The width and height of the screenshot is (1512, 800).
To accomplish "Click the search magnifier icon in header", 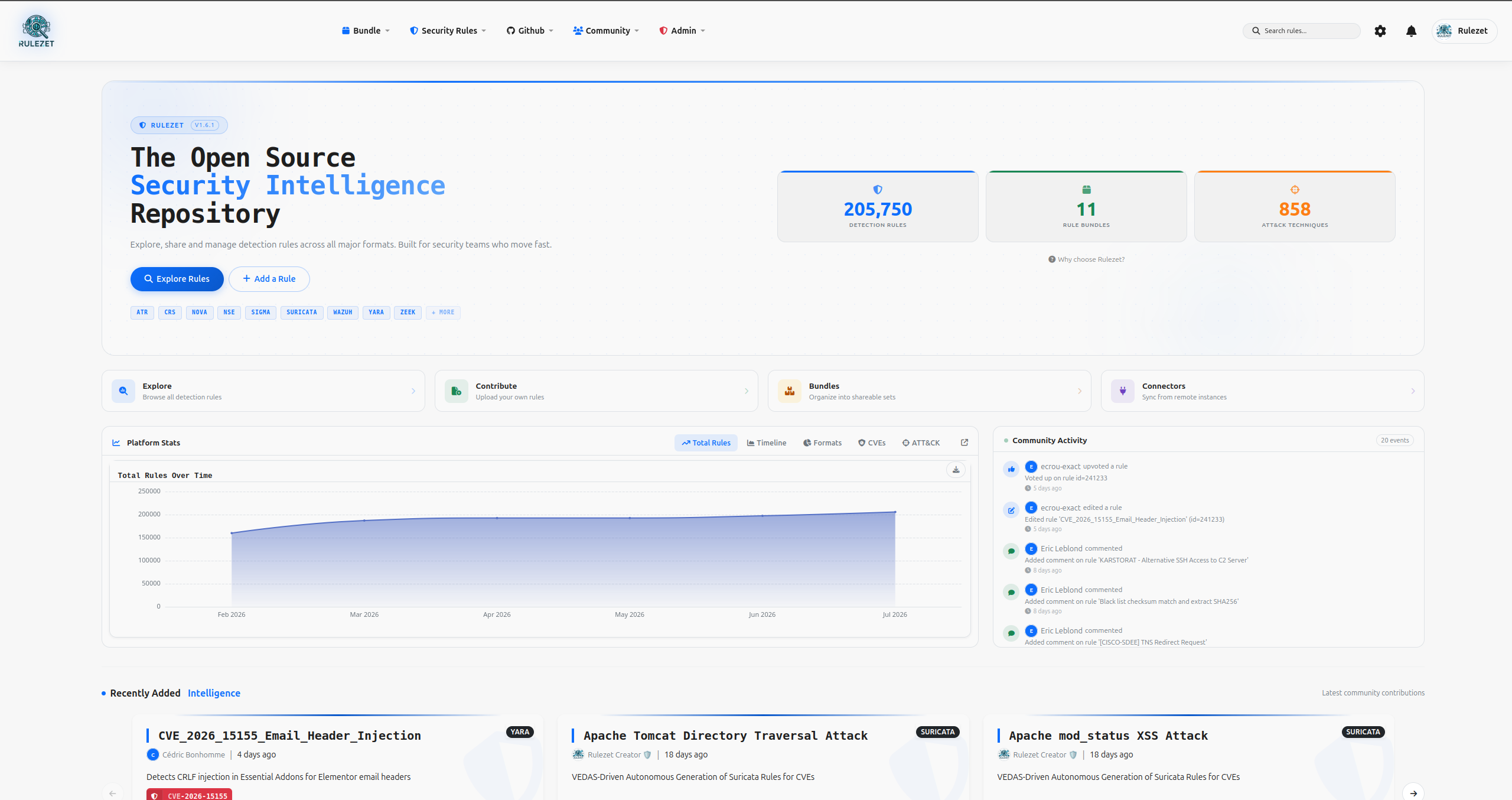I will pos(1256,31).
